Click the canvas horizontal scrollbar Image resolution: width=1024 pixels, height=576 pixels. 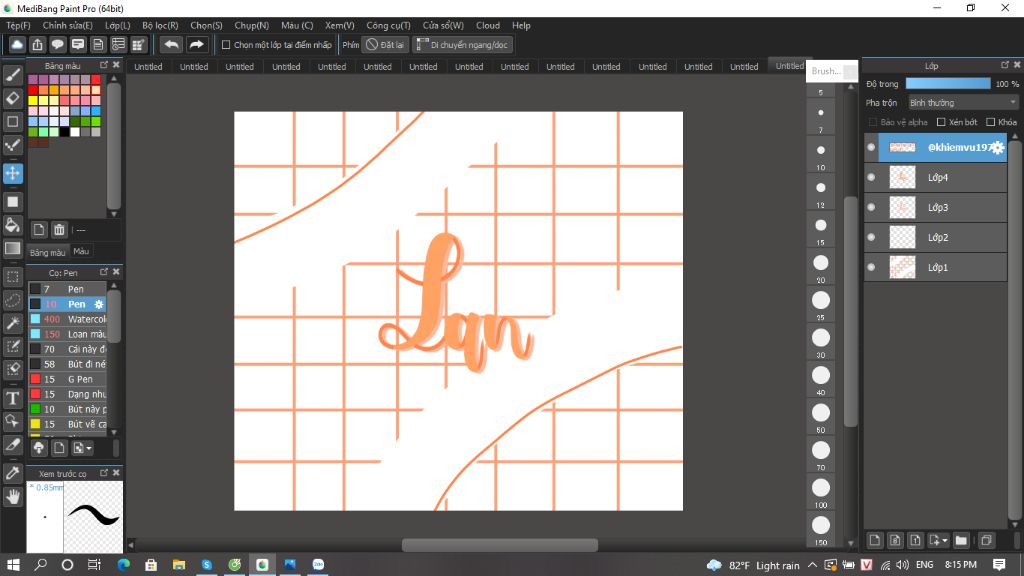point(500,545)
